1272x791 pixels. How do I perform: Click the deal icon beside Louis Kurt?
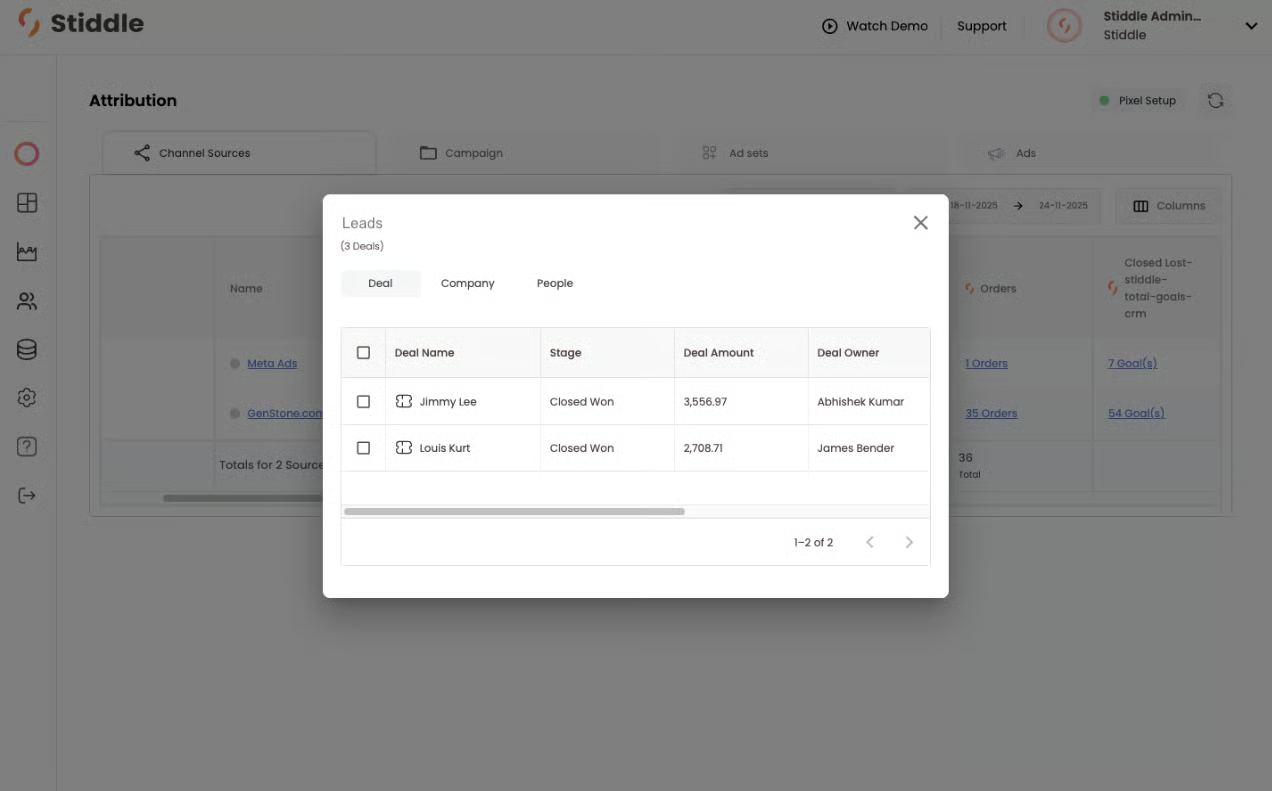pyautogui.click(x=404, y=448)
